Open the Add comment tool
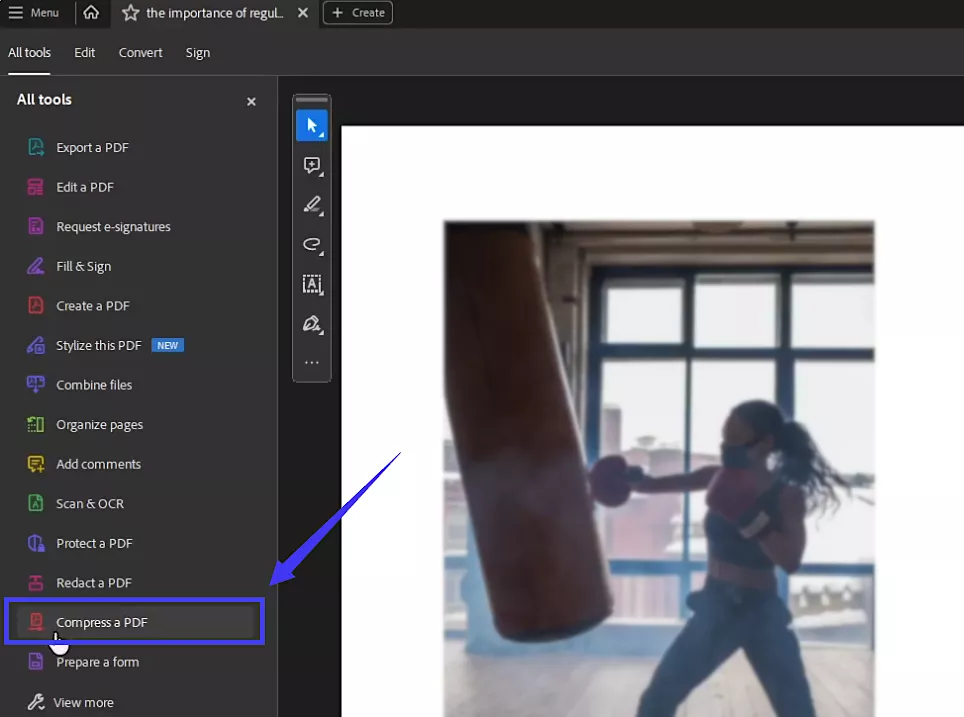Viewport: 964px width, 717px height. 311,165
